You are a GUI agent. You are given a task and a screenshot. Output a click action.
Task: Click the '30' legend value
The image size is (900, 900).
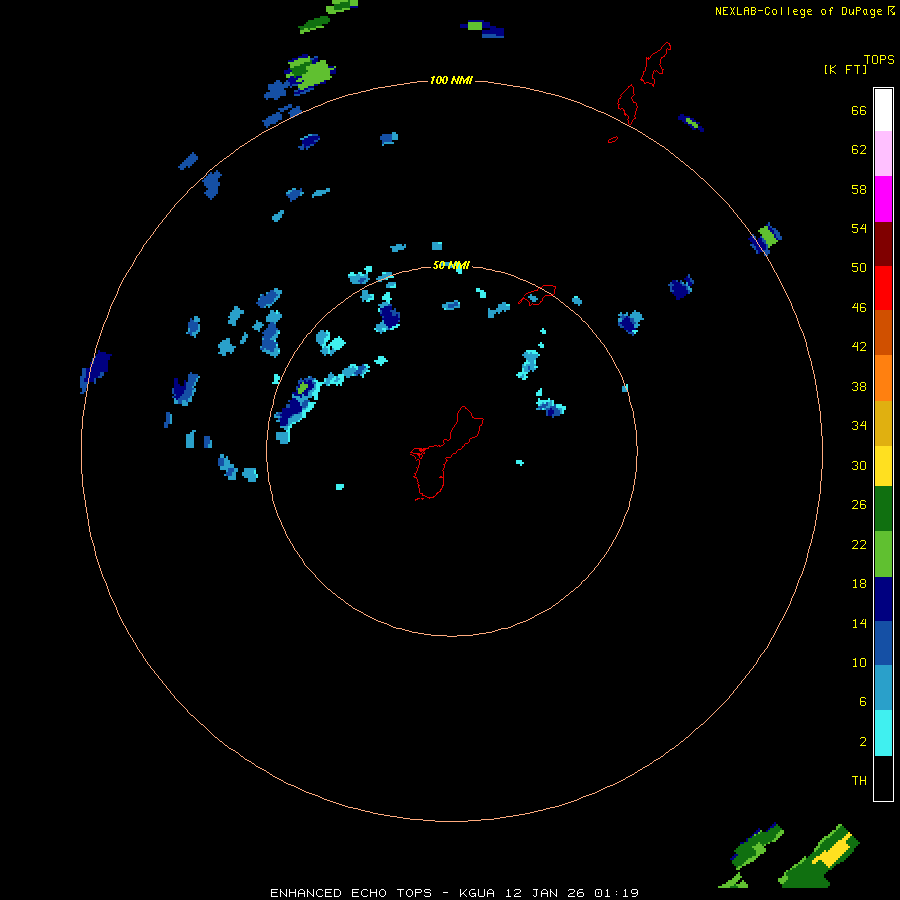pyautogui.click(x=859, y=465)
